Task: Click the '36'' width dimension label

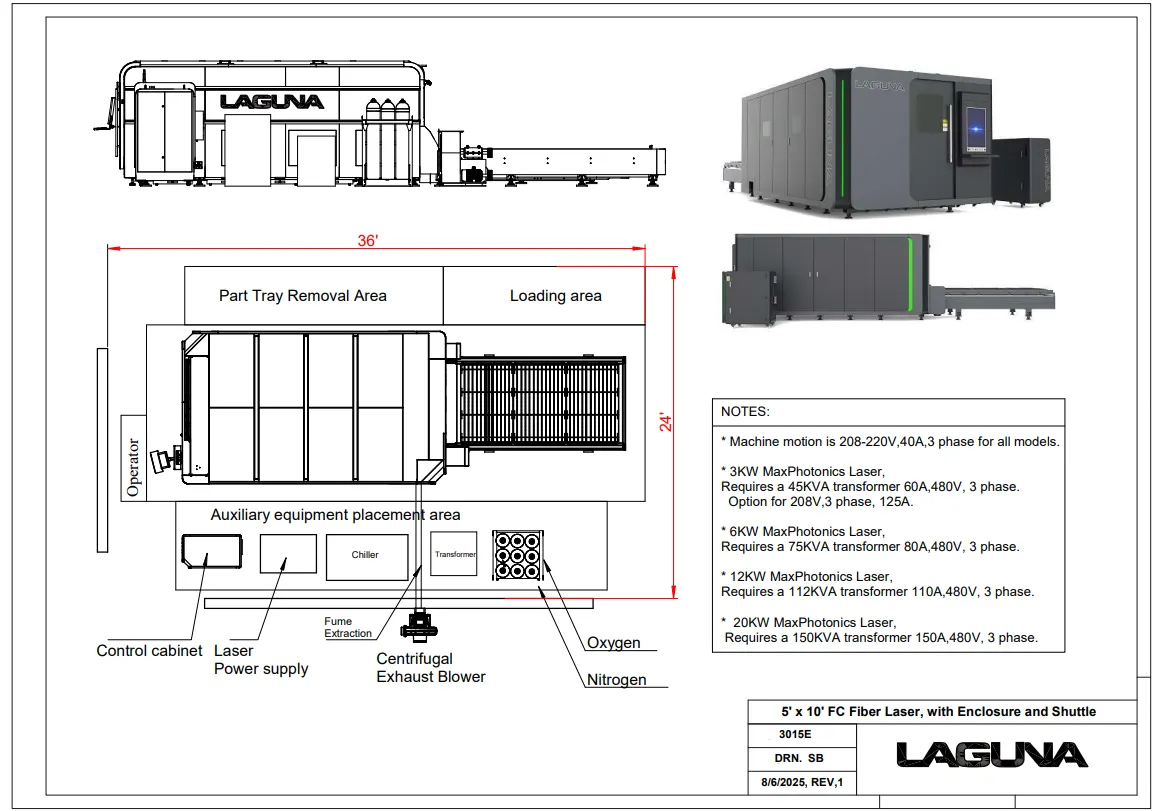Action: (x=367, y=241)
